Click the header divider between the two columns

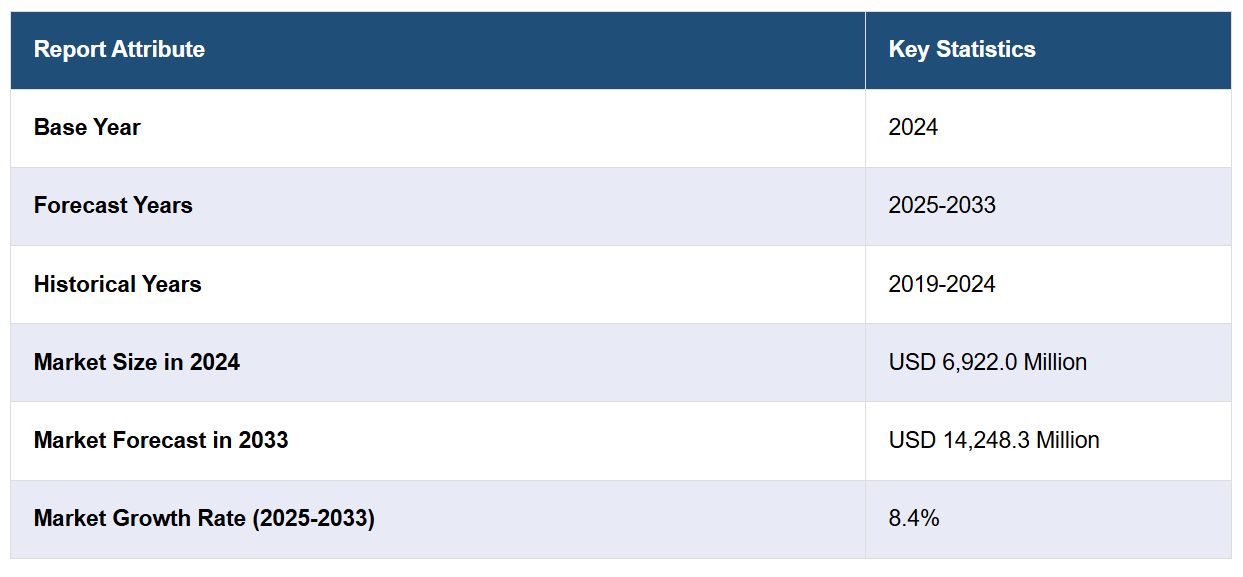865,49
